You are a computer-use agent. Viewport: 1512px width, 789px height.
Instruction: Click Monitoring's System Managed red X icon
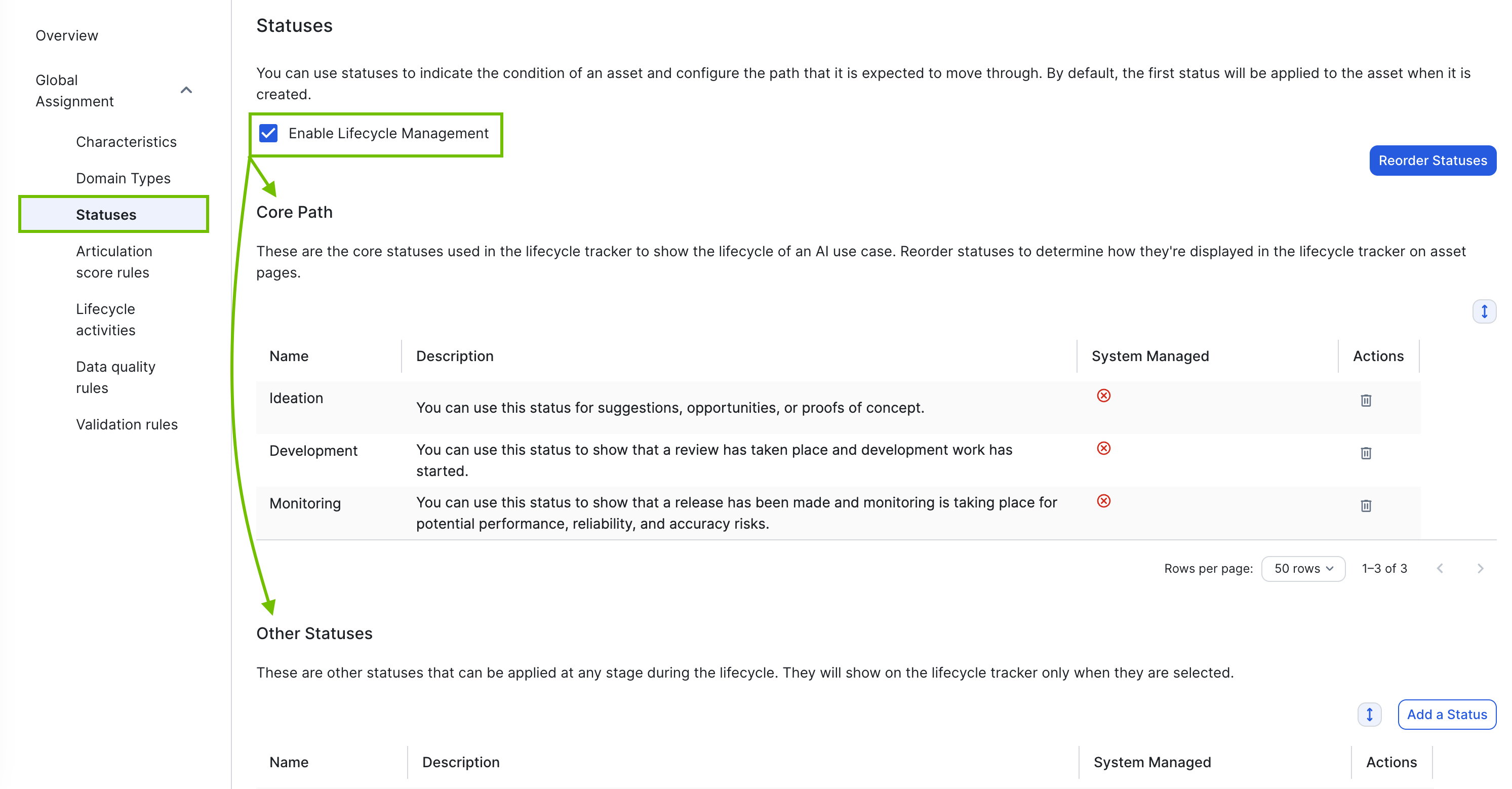(x=1103, y=501)
